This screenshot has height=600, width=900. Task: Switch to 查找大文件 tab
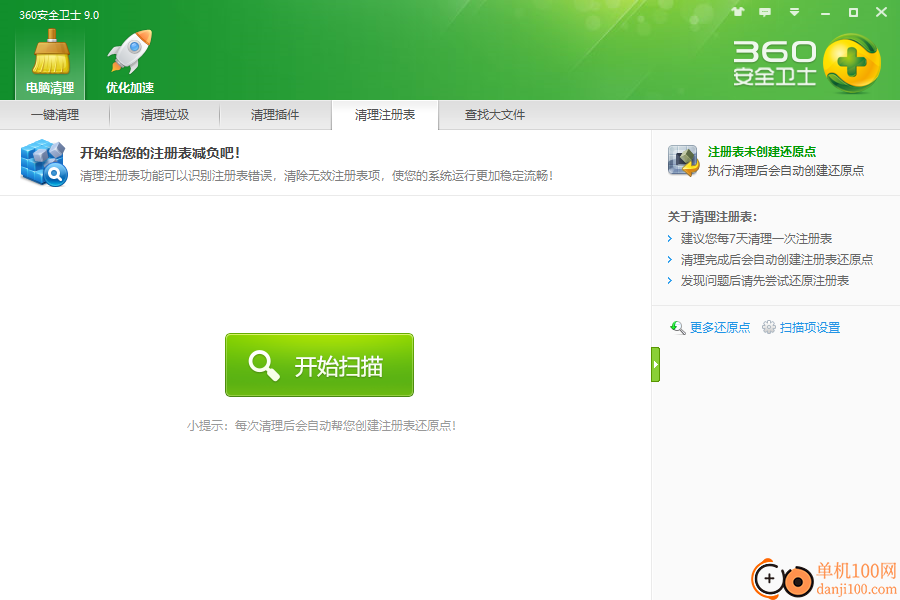[495, 115]
